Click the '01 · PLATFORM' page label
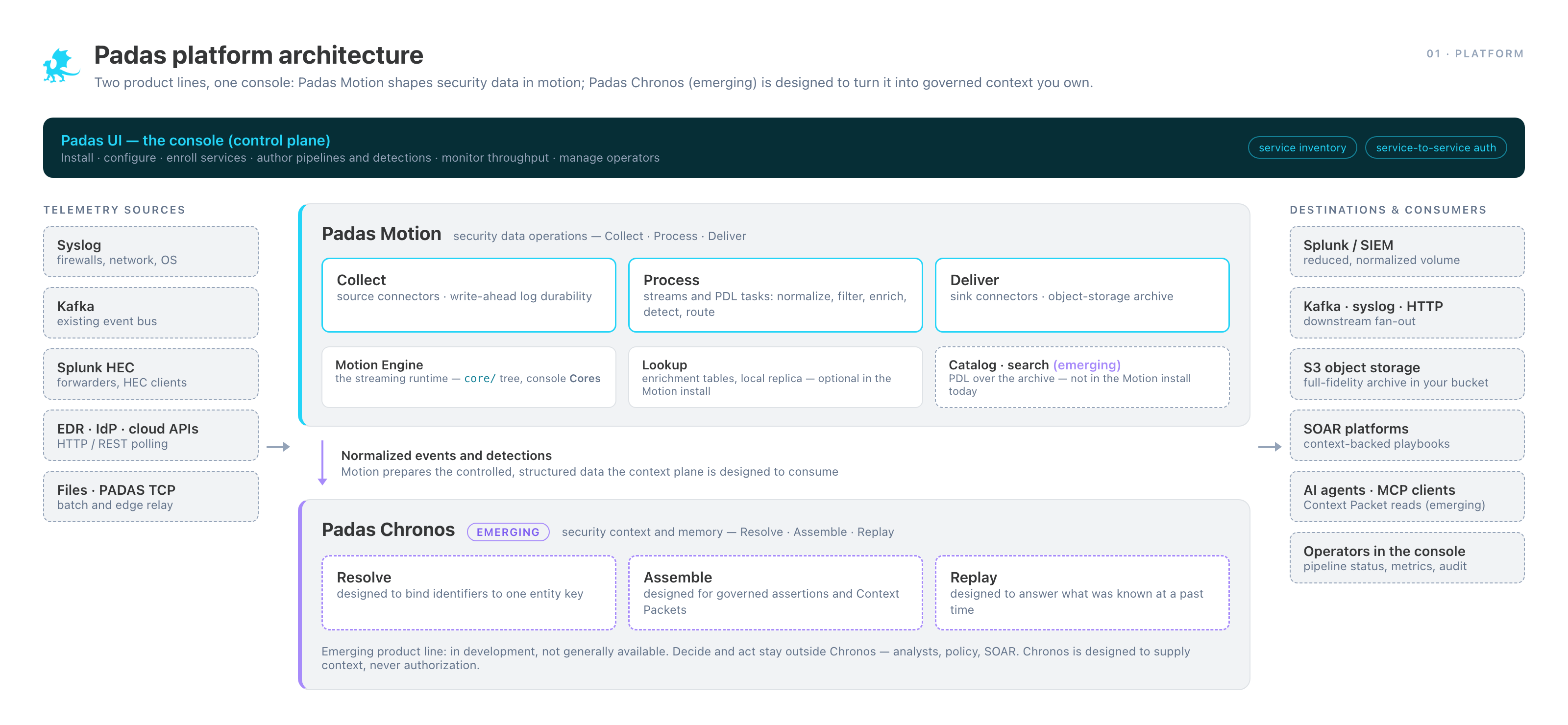 coord(1475,53)
